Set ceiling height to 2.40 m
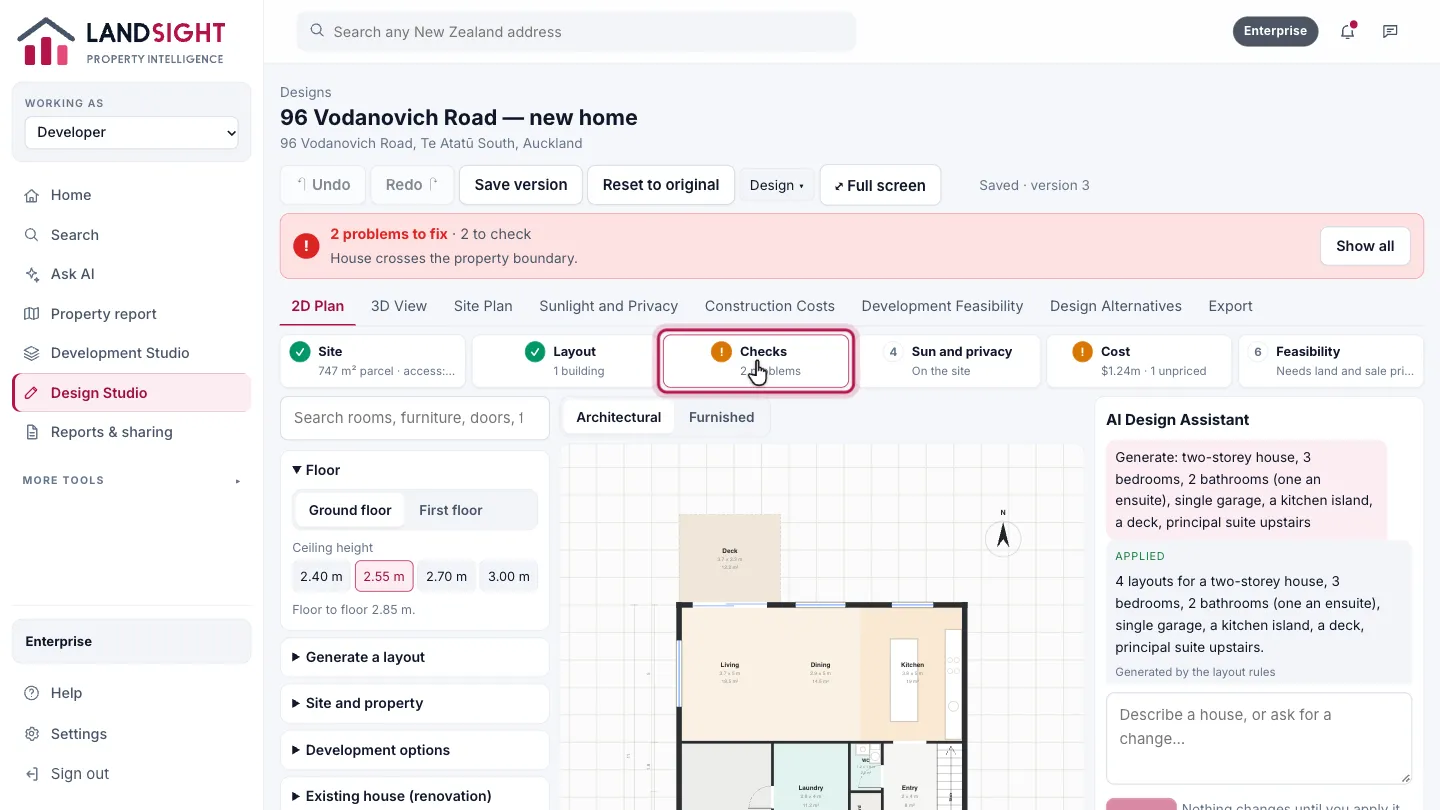The width and height of the screenshot is (1440, 810). coord(321,576)
